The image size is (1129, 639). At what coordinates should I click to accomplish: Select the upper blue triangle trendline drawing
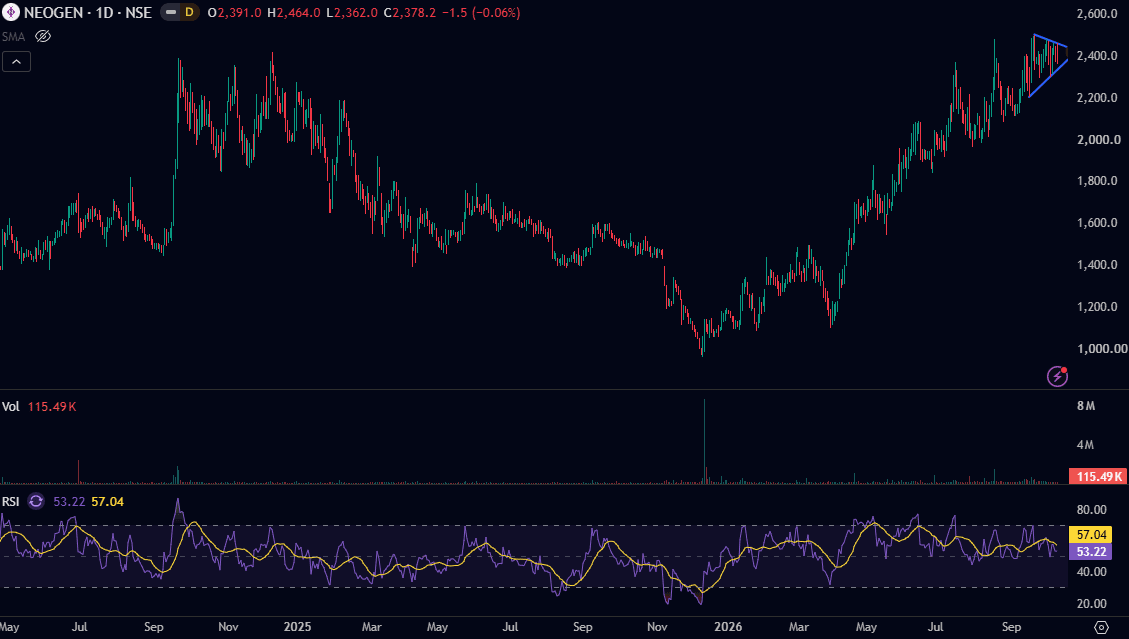tap(1051, 41)
